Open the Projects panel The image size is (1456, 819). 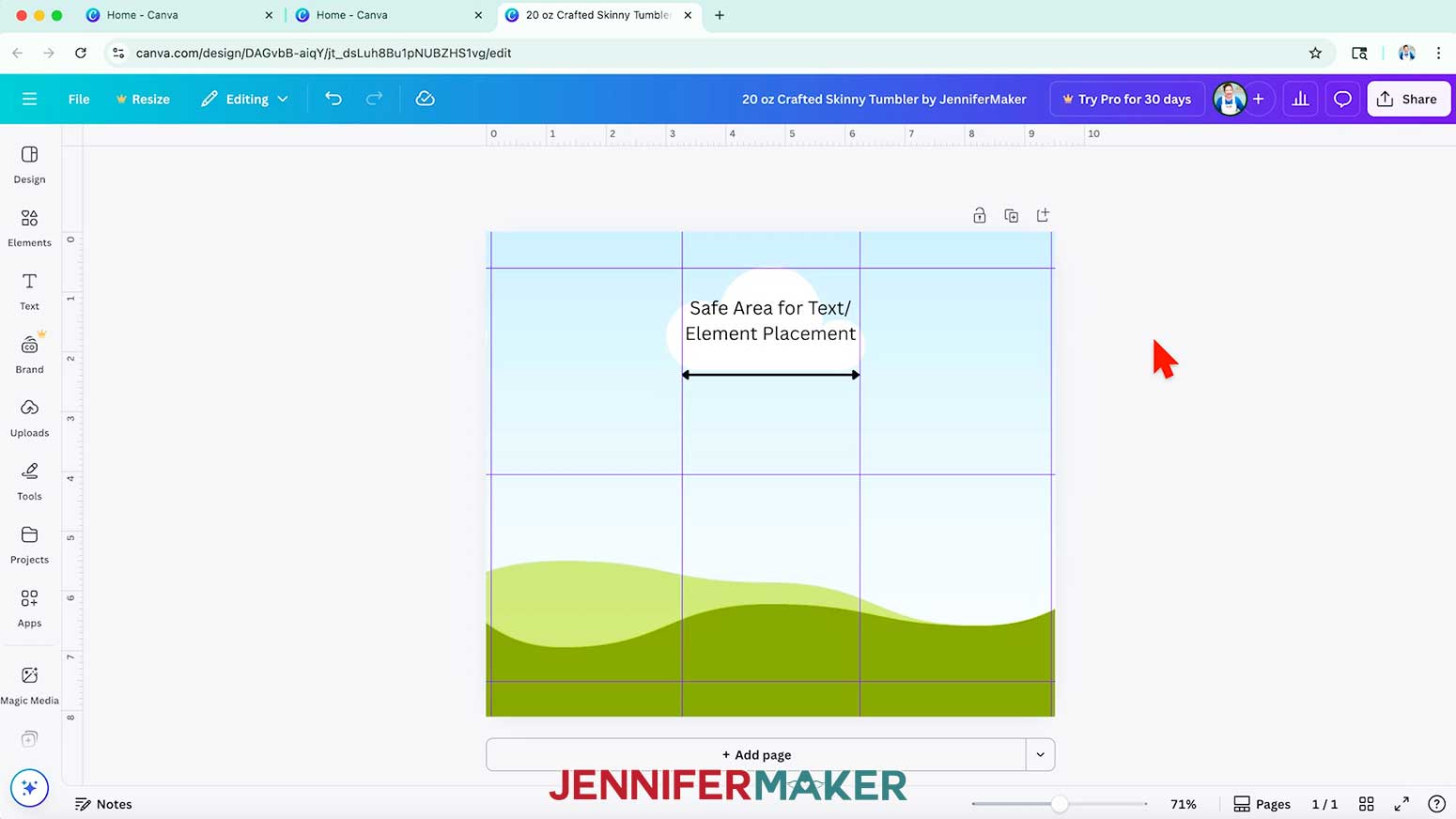(x=29, y=545)
